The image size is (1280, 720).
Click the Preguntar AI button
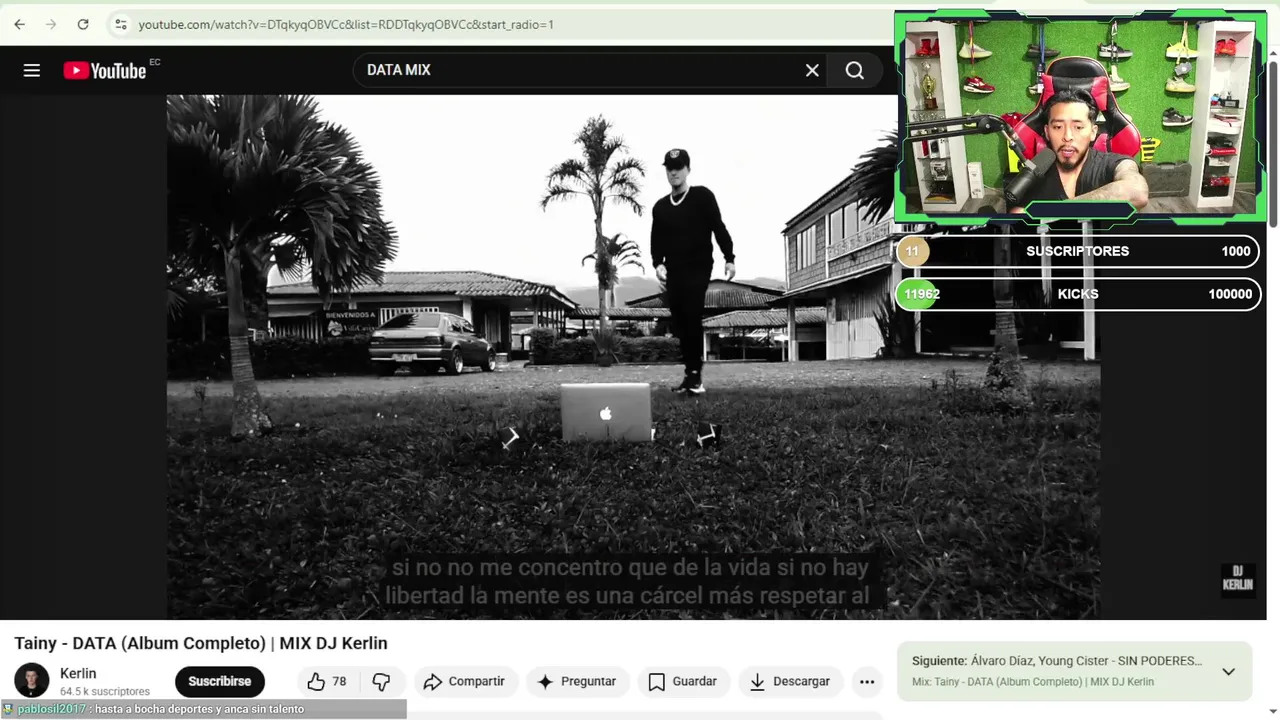click(x=578, y=681)
